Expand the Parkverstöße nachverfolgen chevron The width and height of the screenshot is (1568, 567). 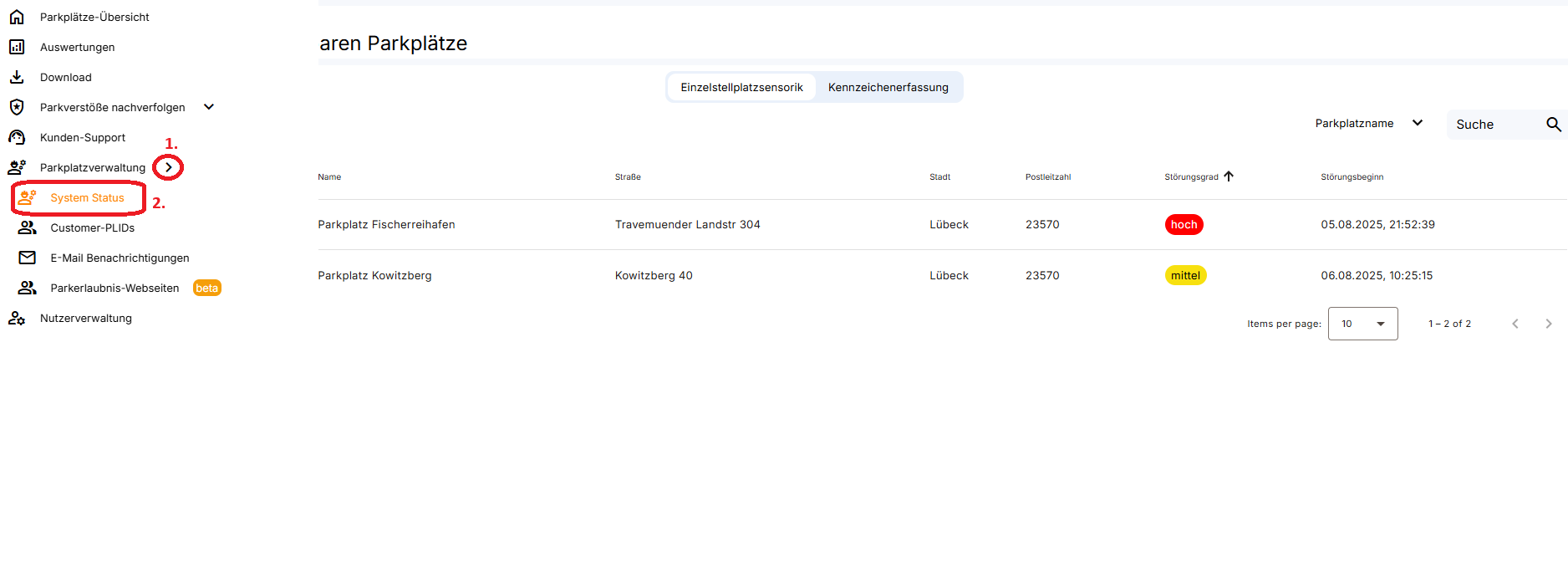[x=209, y=107]
